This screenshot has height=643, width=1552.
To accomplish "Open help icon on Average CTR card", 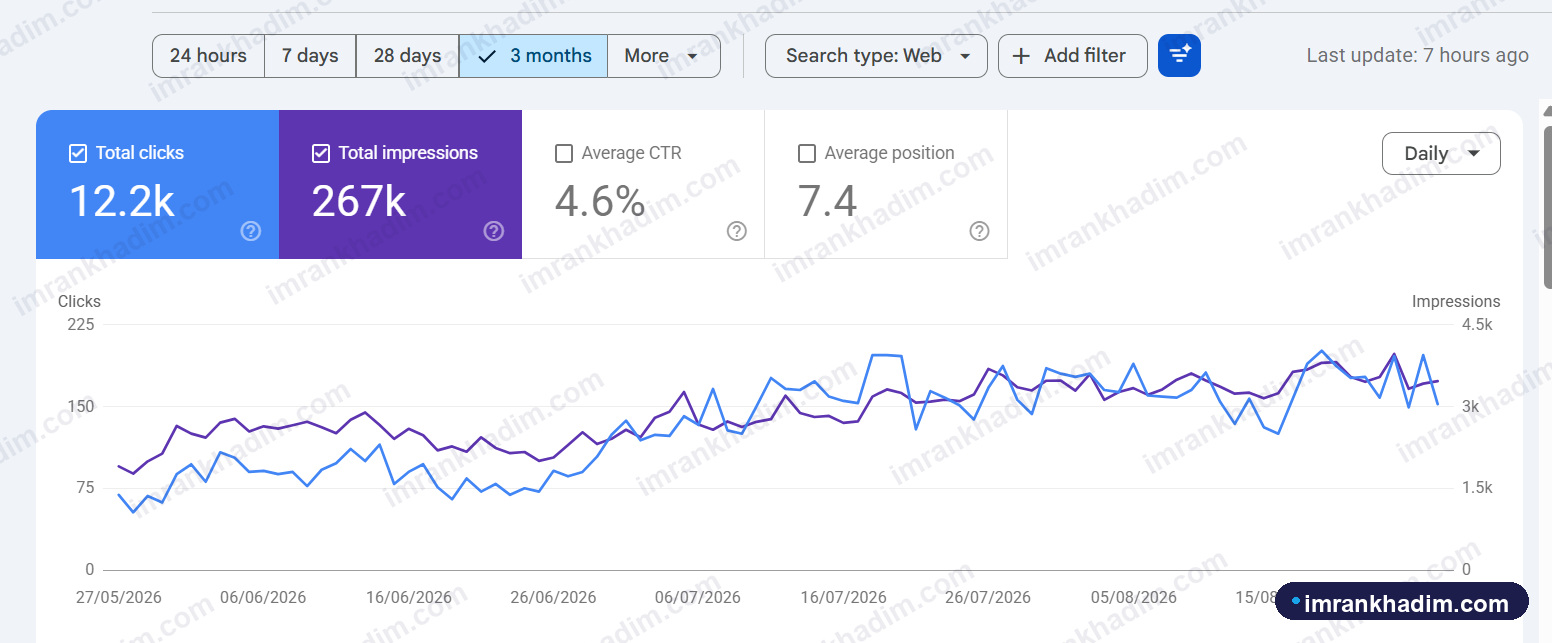I will click(737, 231).
